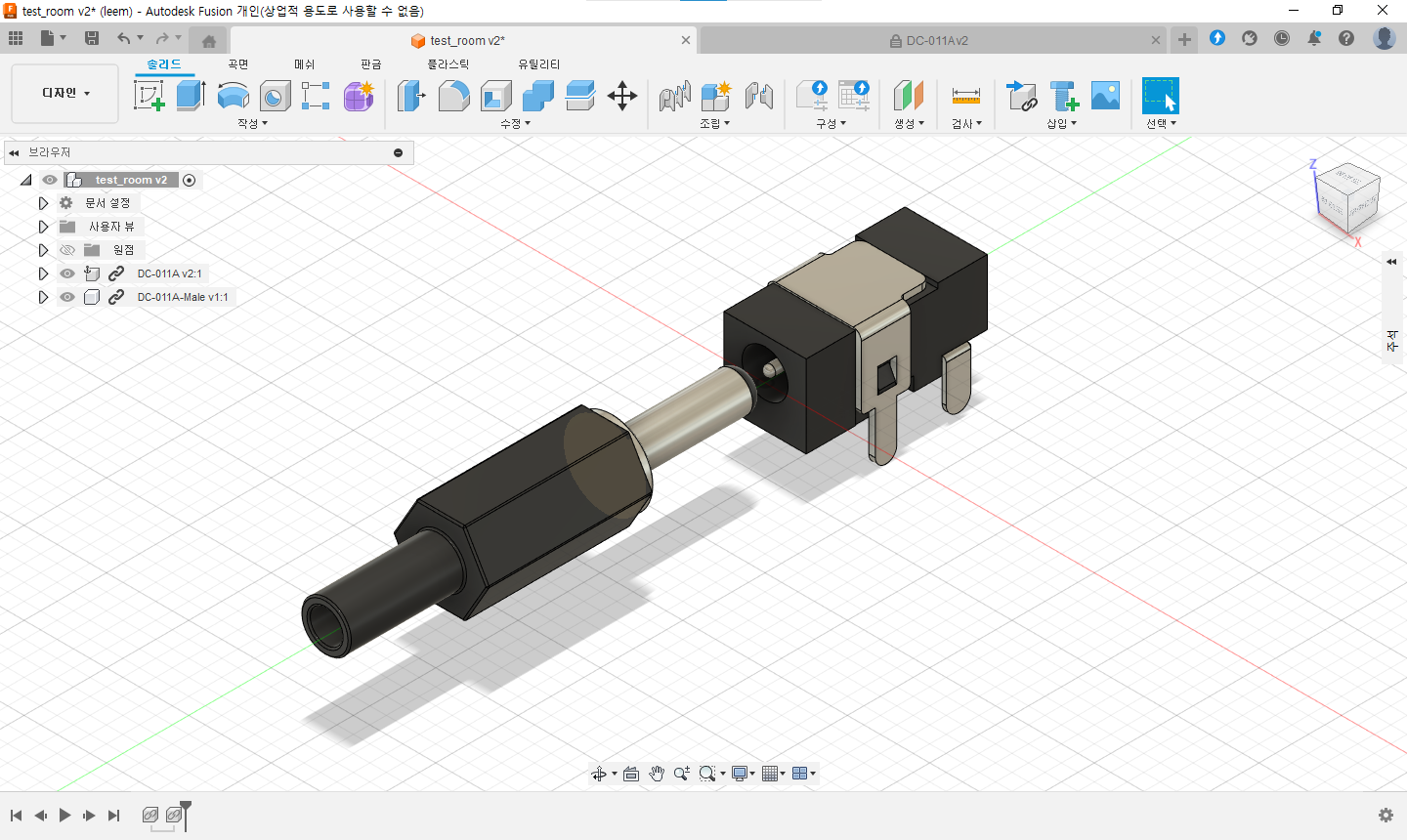Expand the 원점 node
The image size is (1407, 840).
coord(43,250)
